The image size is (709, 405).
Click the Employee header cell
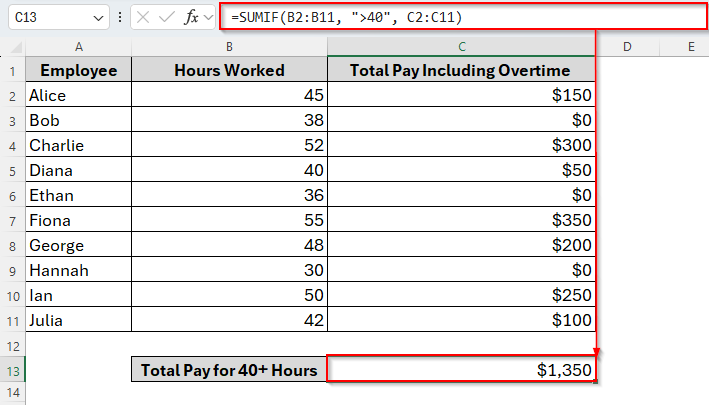[78, 70]
